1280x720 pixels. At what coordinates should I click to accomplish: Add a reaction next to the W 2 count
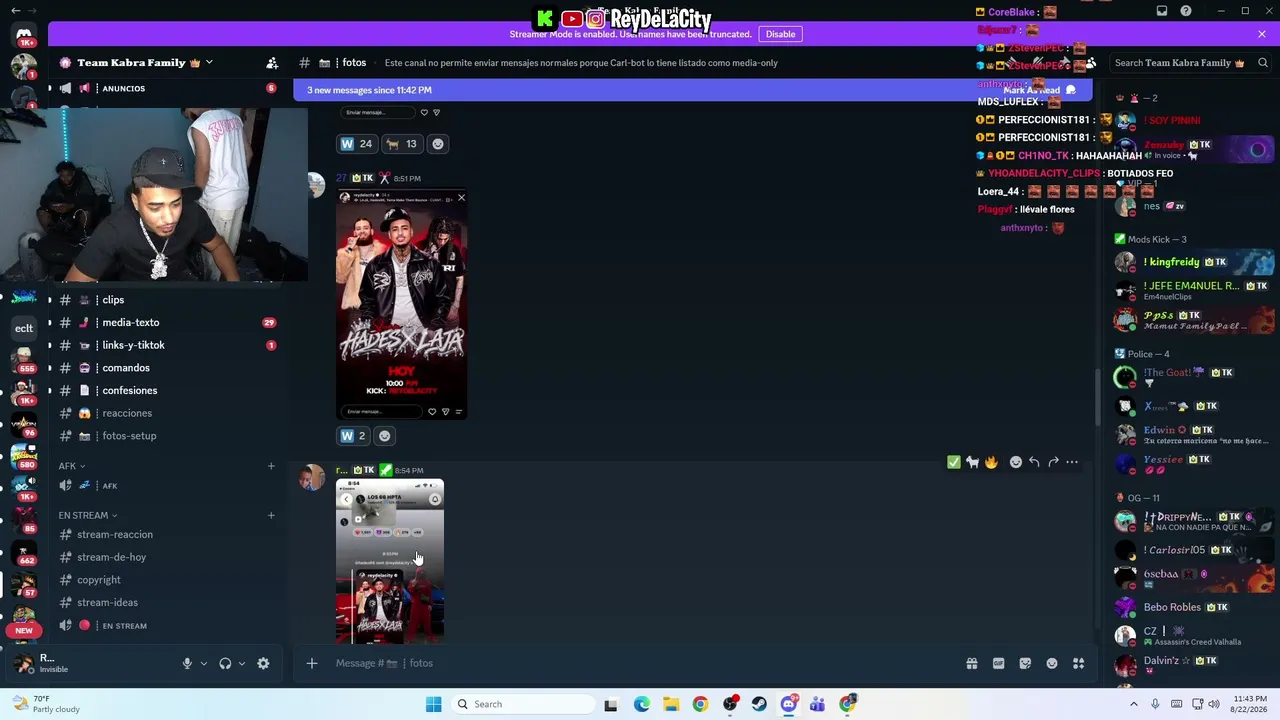(384, 436)
